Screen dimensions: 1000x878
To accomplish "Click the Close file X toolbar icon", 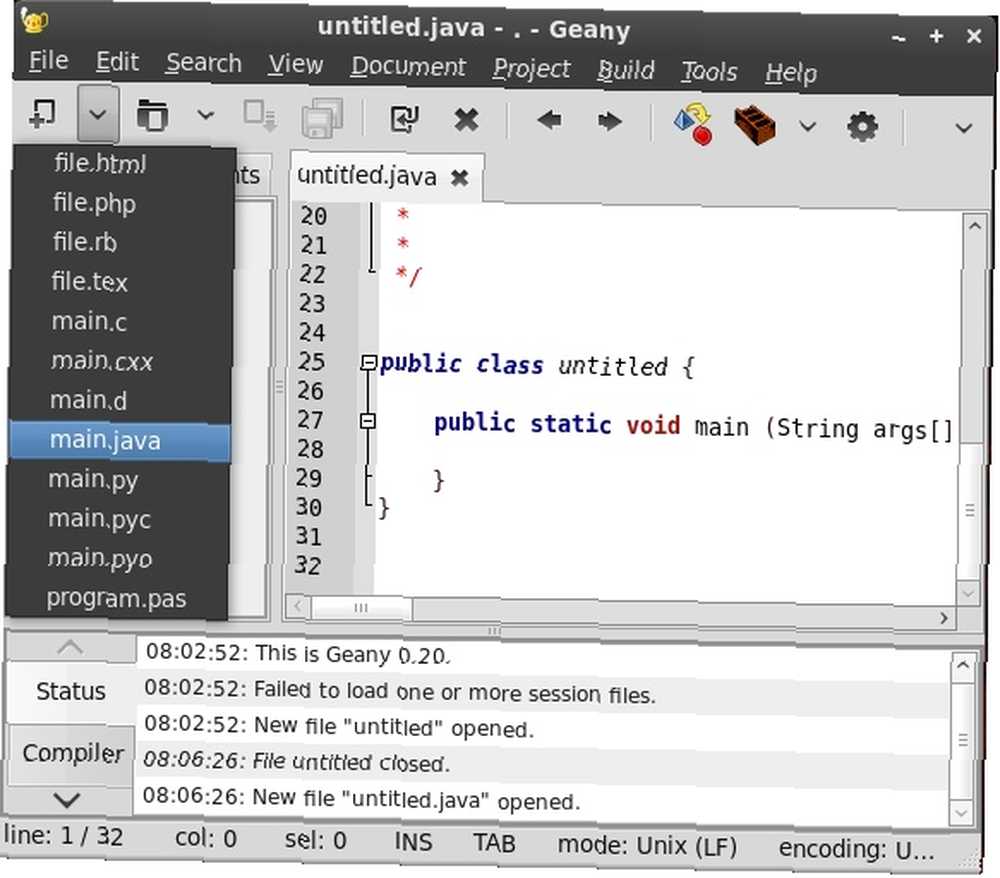I will click(466, 120).
